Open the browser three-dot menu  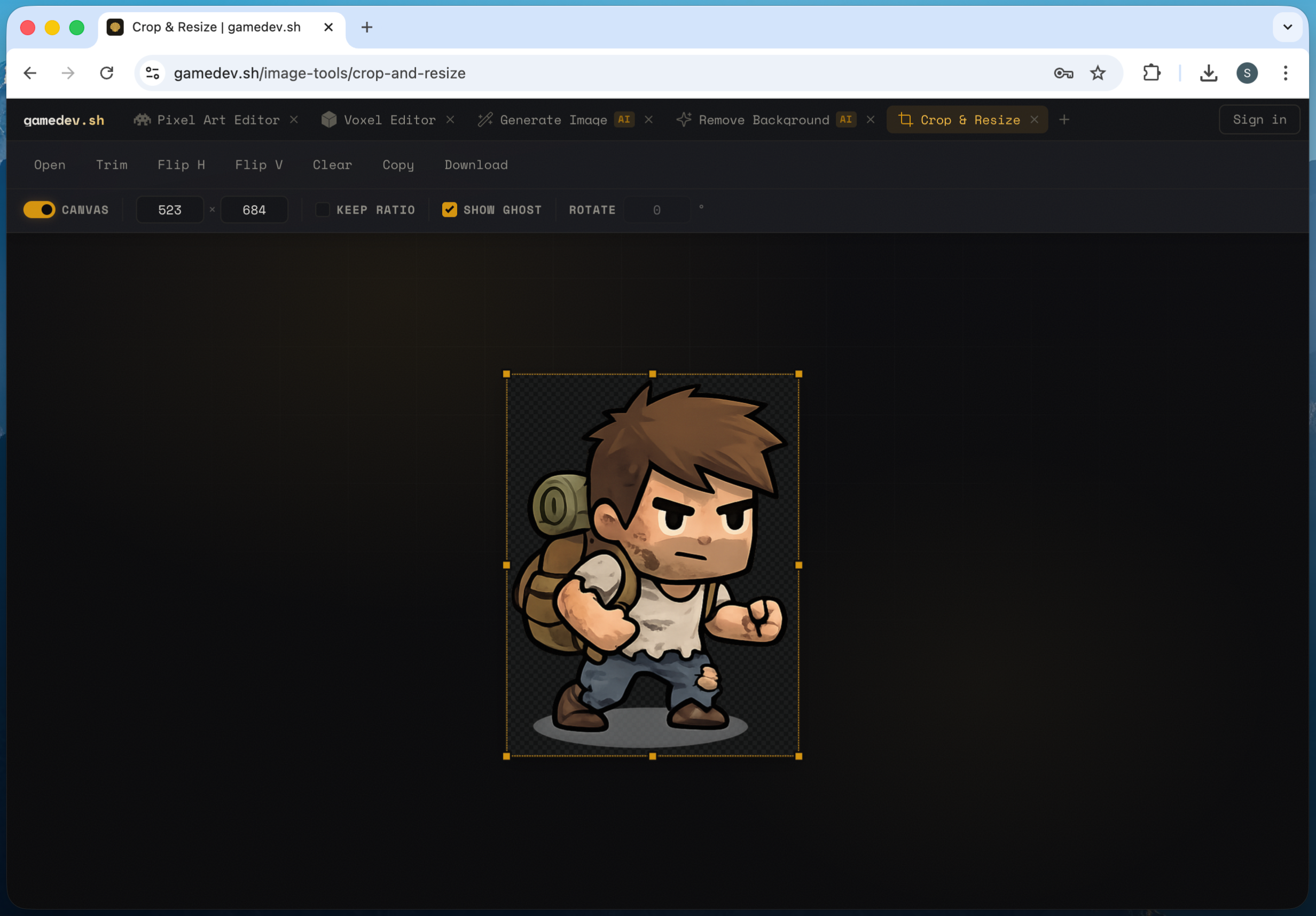click(x=1285, y=73)
